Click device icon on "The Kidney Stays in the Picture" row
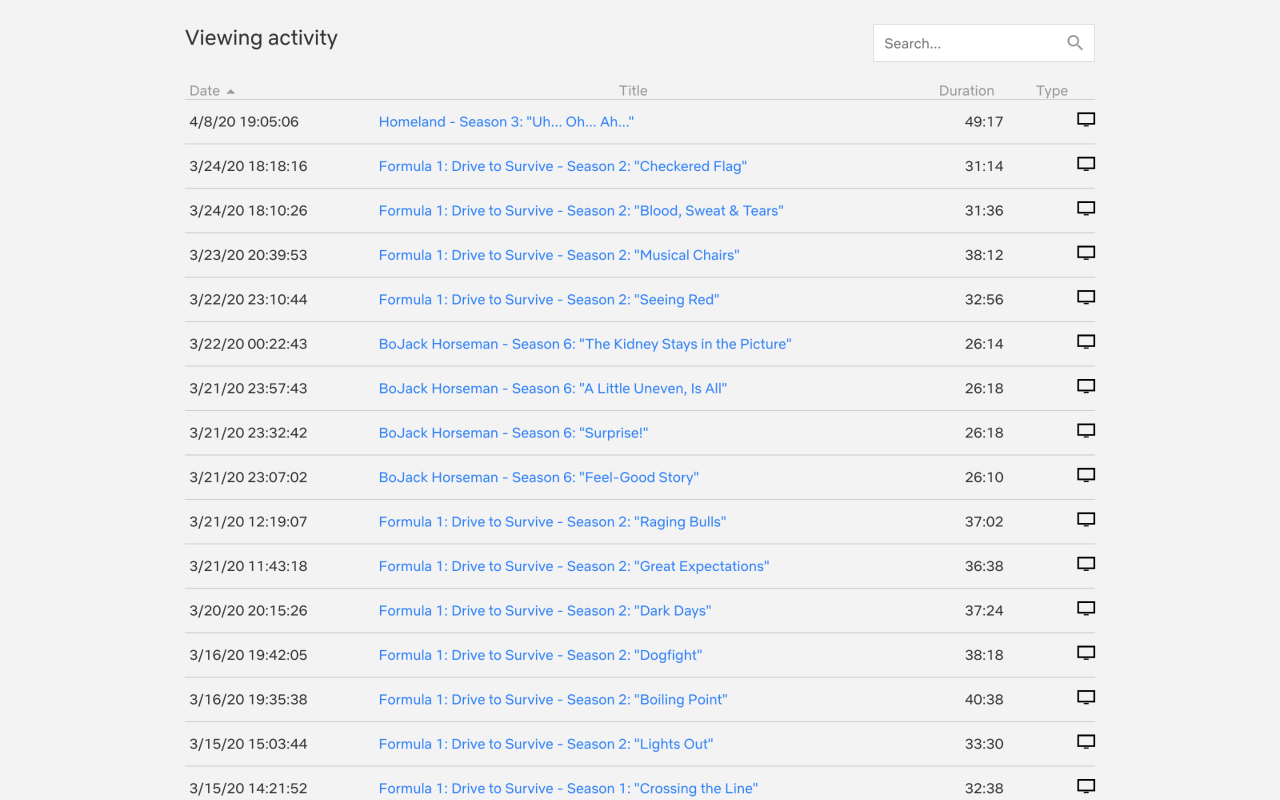Viewport: 1280px width, 800px height. tap(1086, 342)
